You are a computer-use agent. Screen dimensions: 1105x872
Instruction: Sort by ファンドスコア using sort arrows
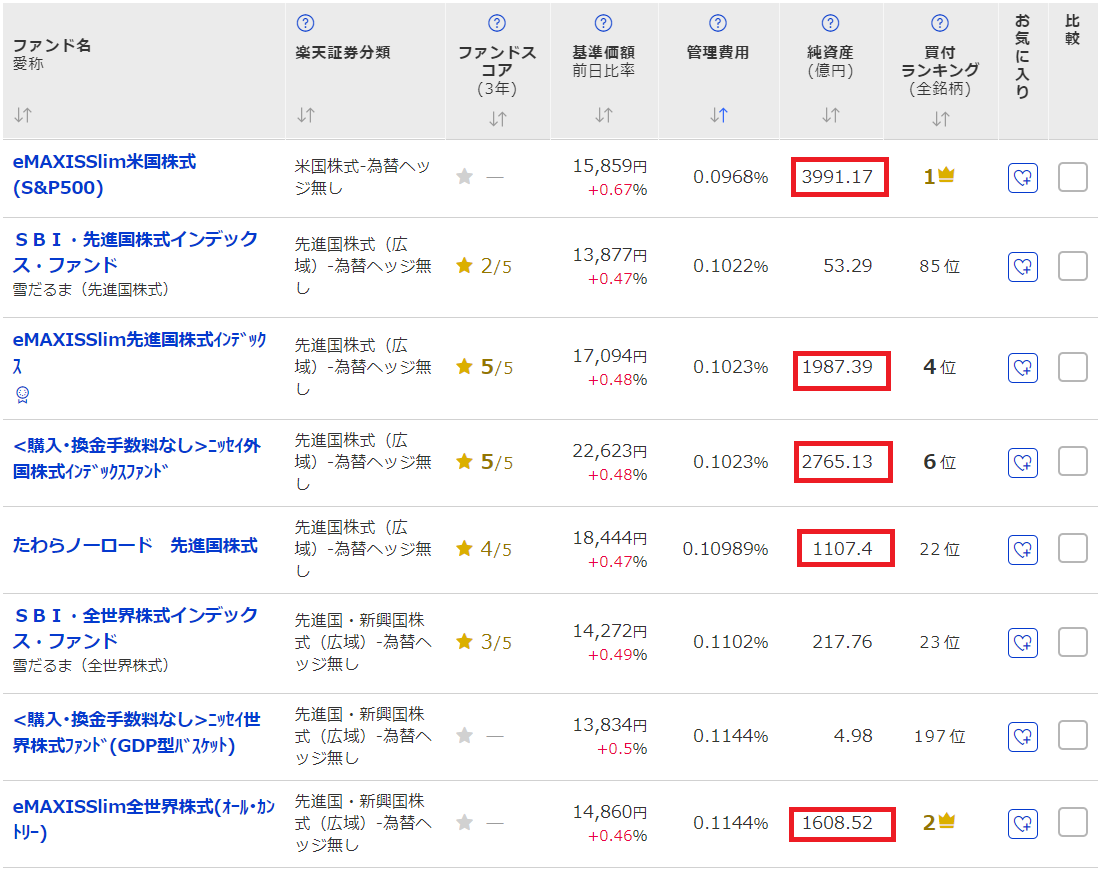point(498,119)
